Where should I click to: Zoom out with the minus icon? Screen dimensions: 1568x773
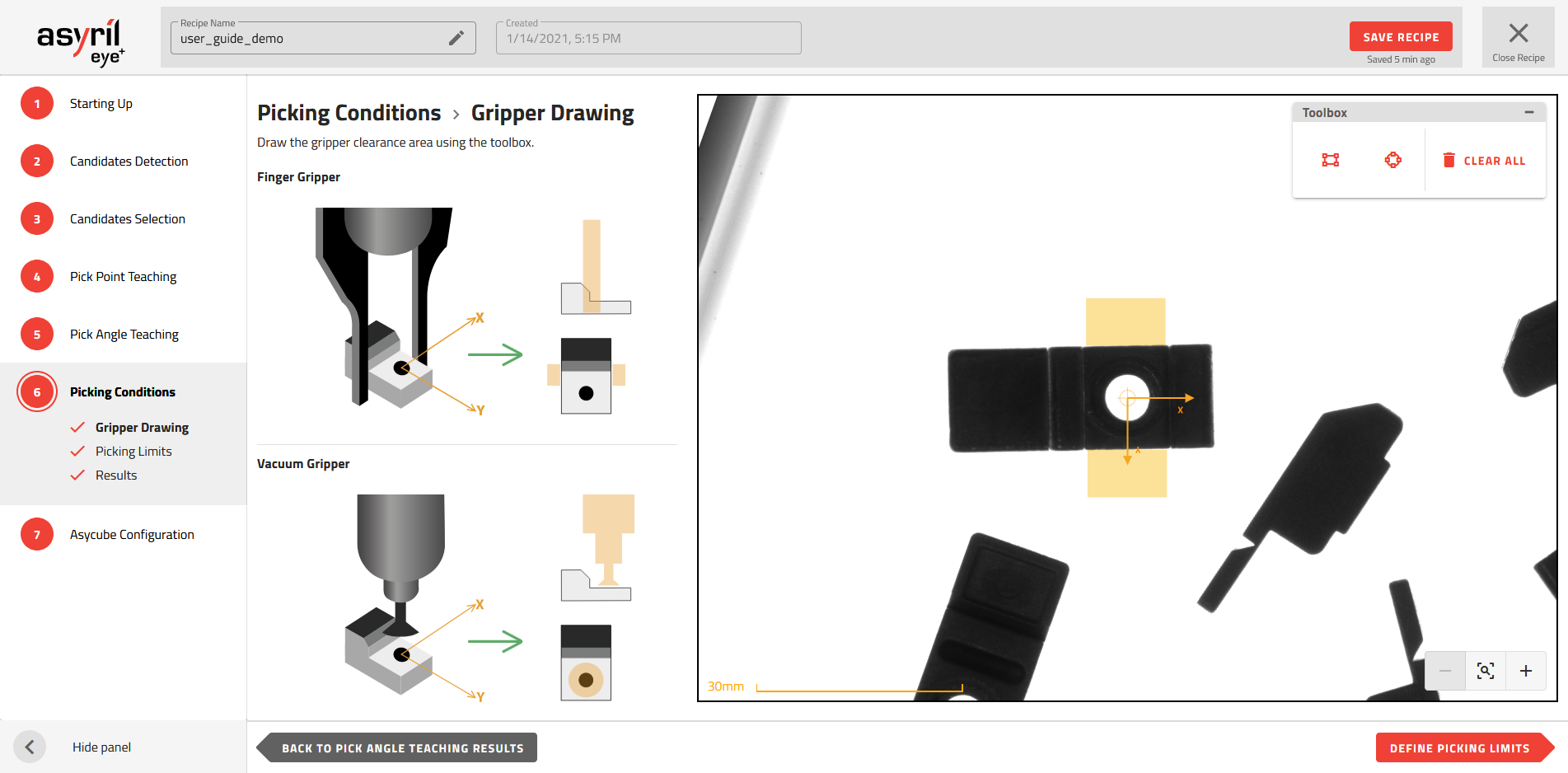(1445, 671)
